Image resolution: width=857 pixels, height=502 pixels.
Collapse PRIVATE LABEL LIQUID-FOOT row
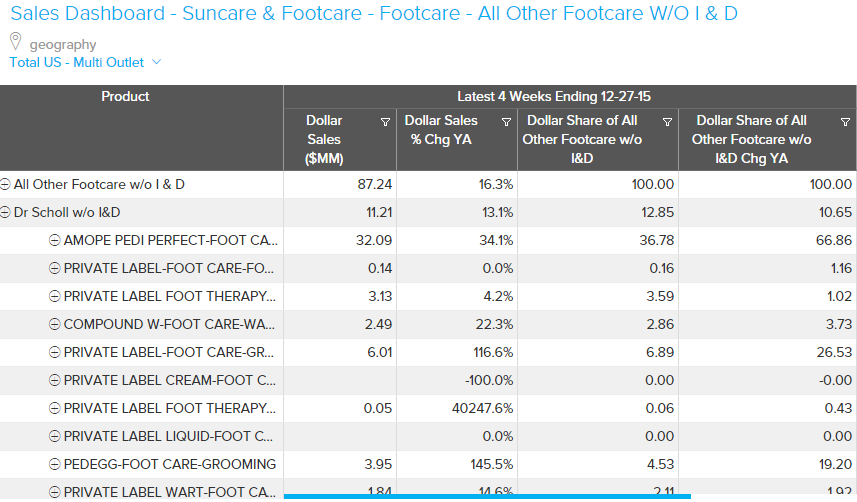tap(55, 436)
